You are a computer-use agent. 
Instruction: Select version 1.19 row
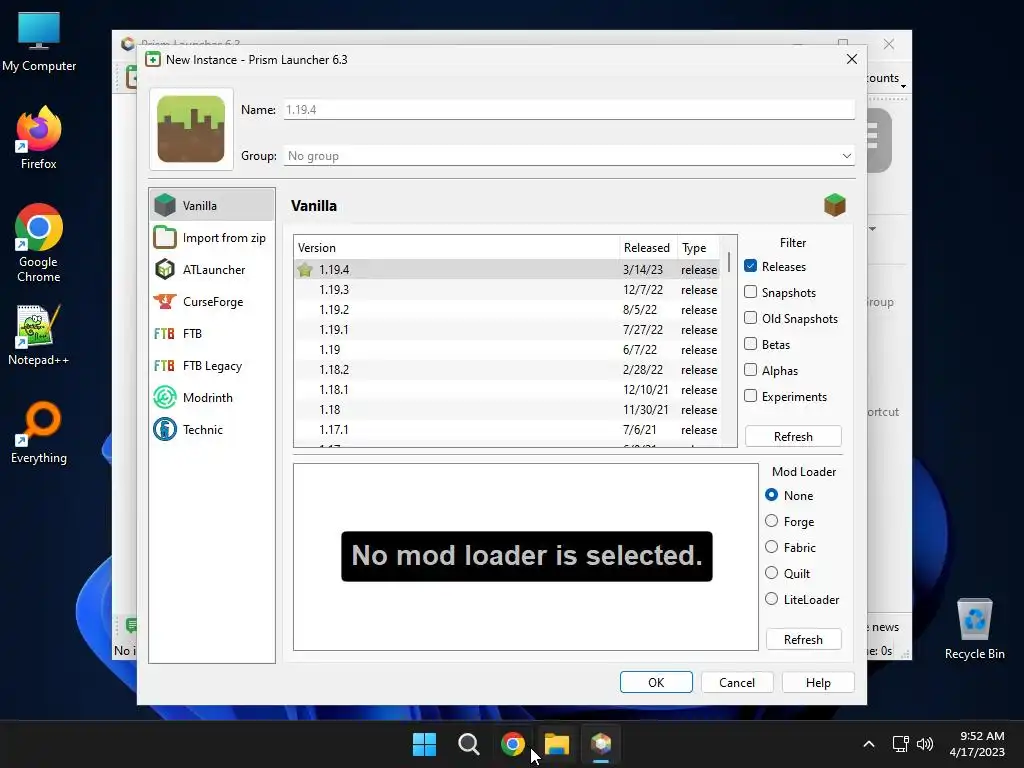coord(507,349)
